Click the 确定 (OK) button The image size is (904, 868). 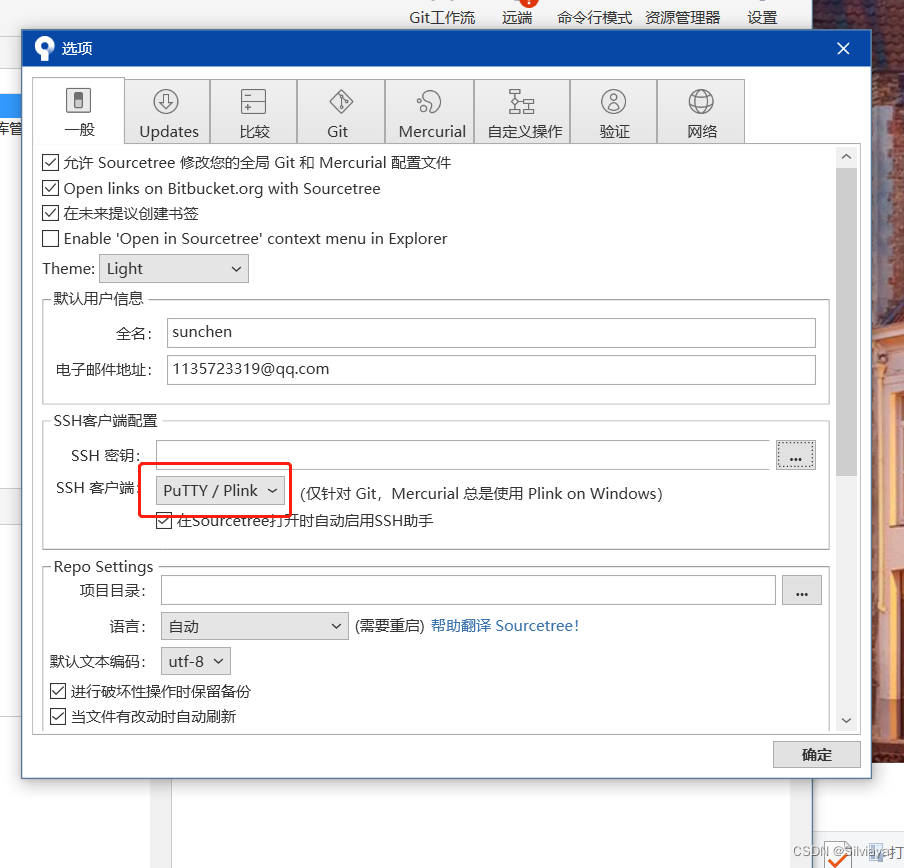(x=816, y=754)
